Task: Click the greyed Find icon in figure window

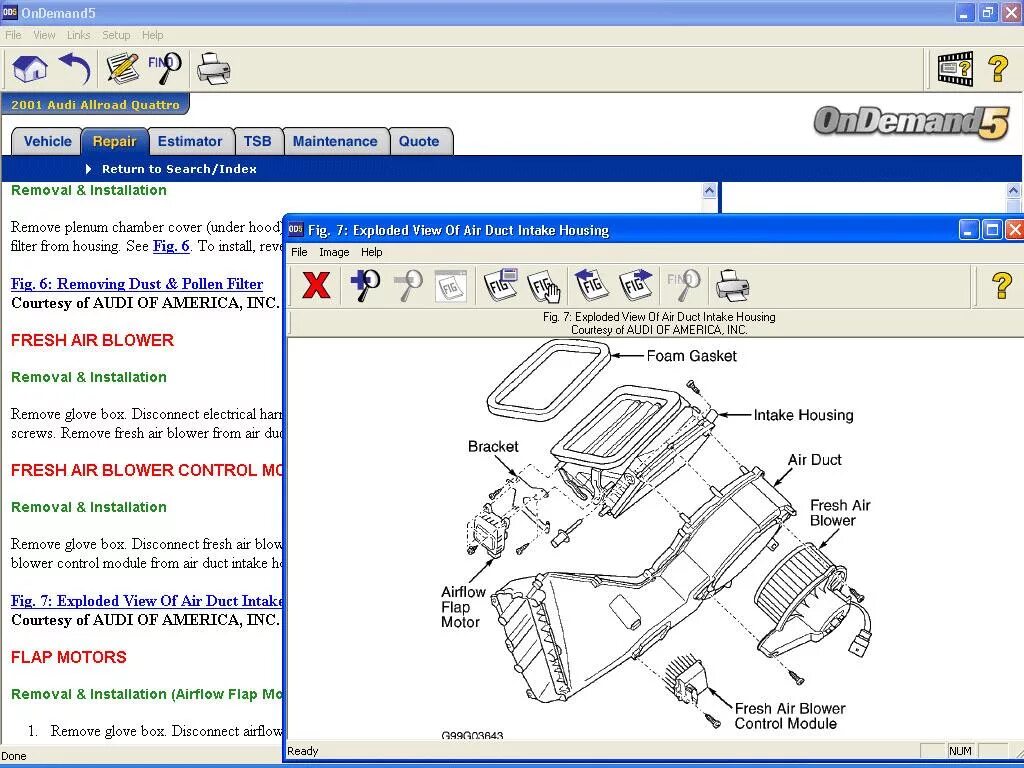Action: [683, 285]
